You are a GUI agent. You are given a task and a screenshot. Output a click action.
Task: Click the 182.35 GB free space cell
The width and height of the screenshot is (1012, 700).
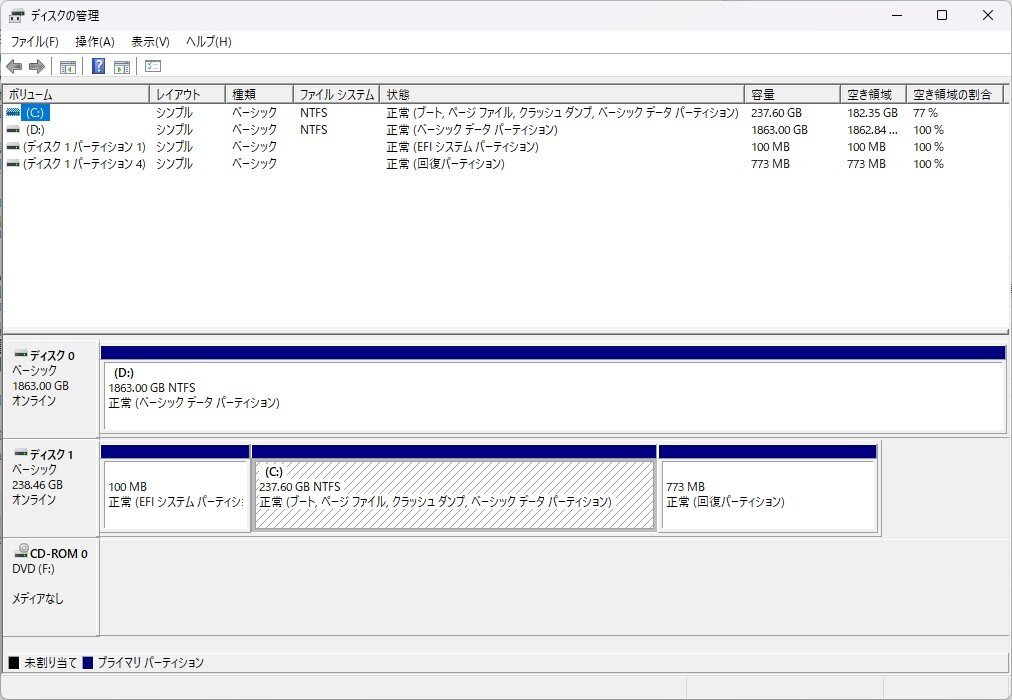pyautogui.click(x=873, y=112)
